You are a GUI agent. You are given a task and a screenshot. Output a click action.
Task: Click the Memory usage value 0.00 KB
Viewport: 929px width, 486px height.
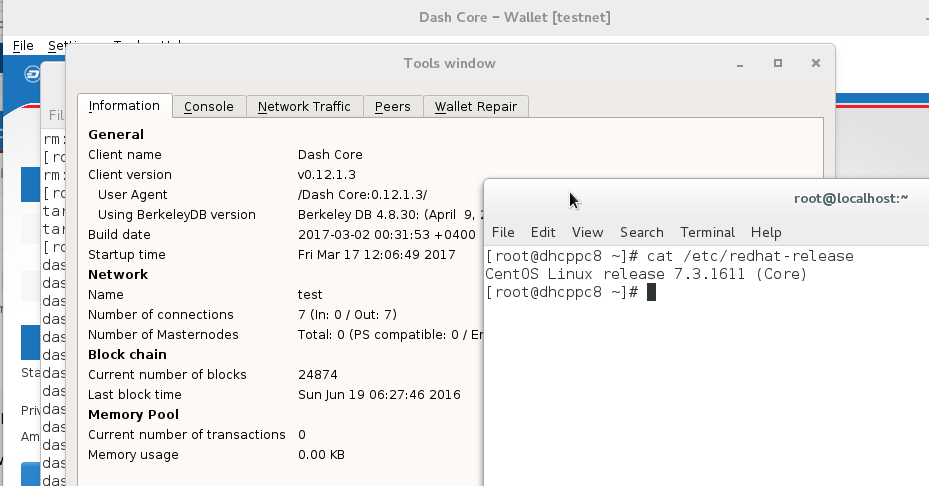pyautogui.click(x=321, y=455)
